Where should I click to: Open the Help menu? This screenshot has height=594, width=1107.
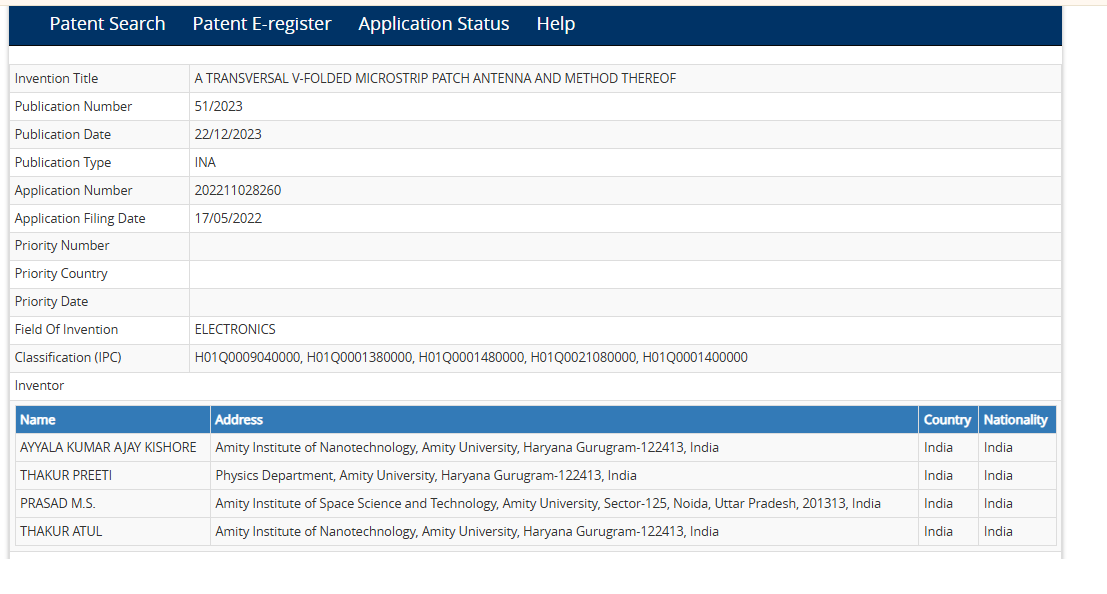[556, 24]
